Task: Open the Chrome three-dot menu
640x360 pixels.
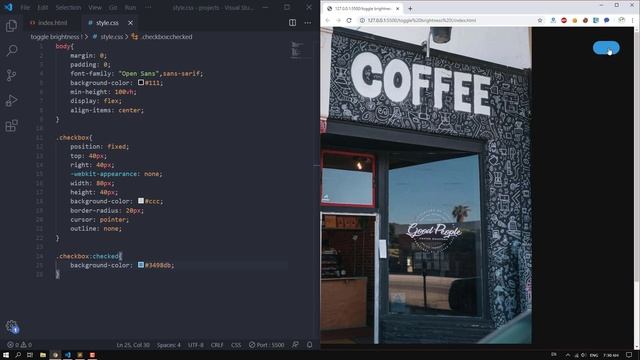Action: (x=633, y=20)
